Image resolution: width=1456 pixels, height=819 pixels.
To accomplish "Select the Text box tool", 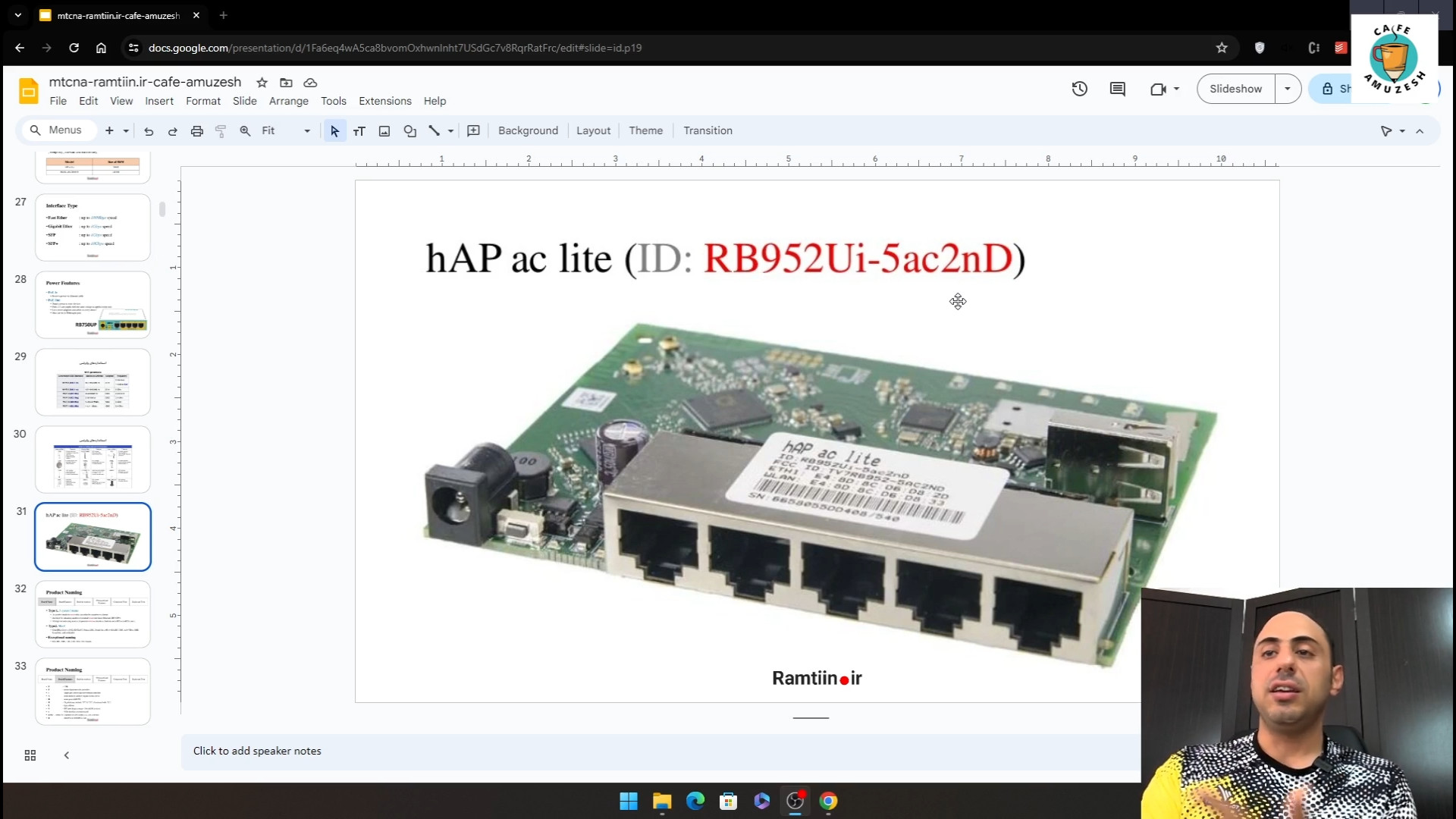I will point(359,131).
